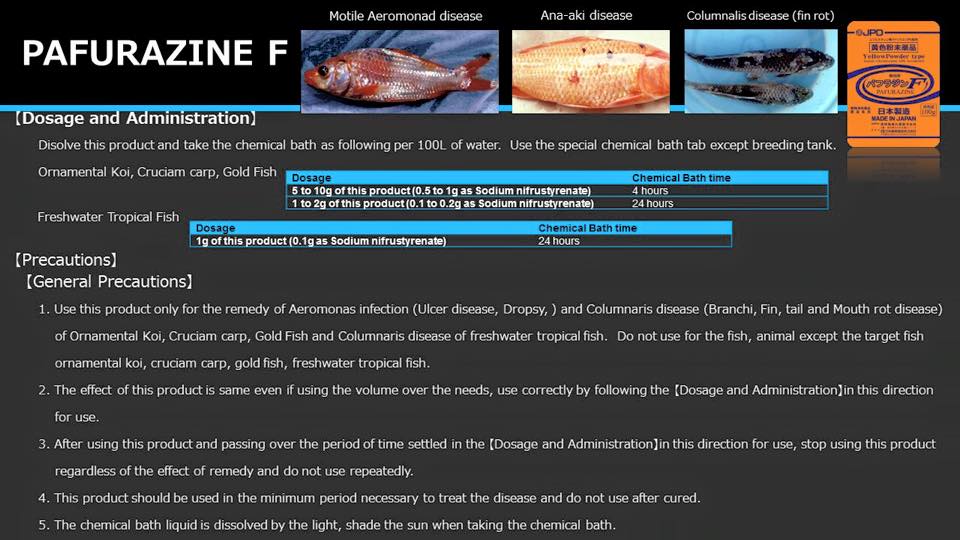The width and height of the screenshot is (960, 540).
Task: Click the Columnalis disease fin rot photo
Action: [x=761, y=72]
